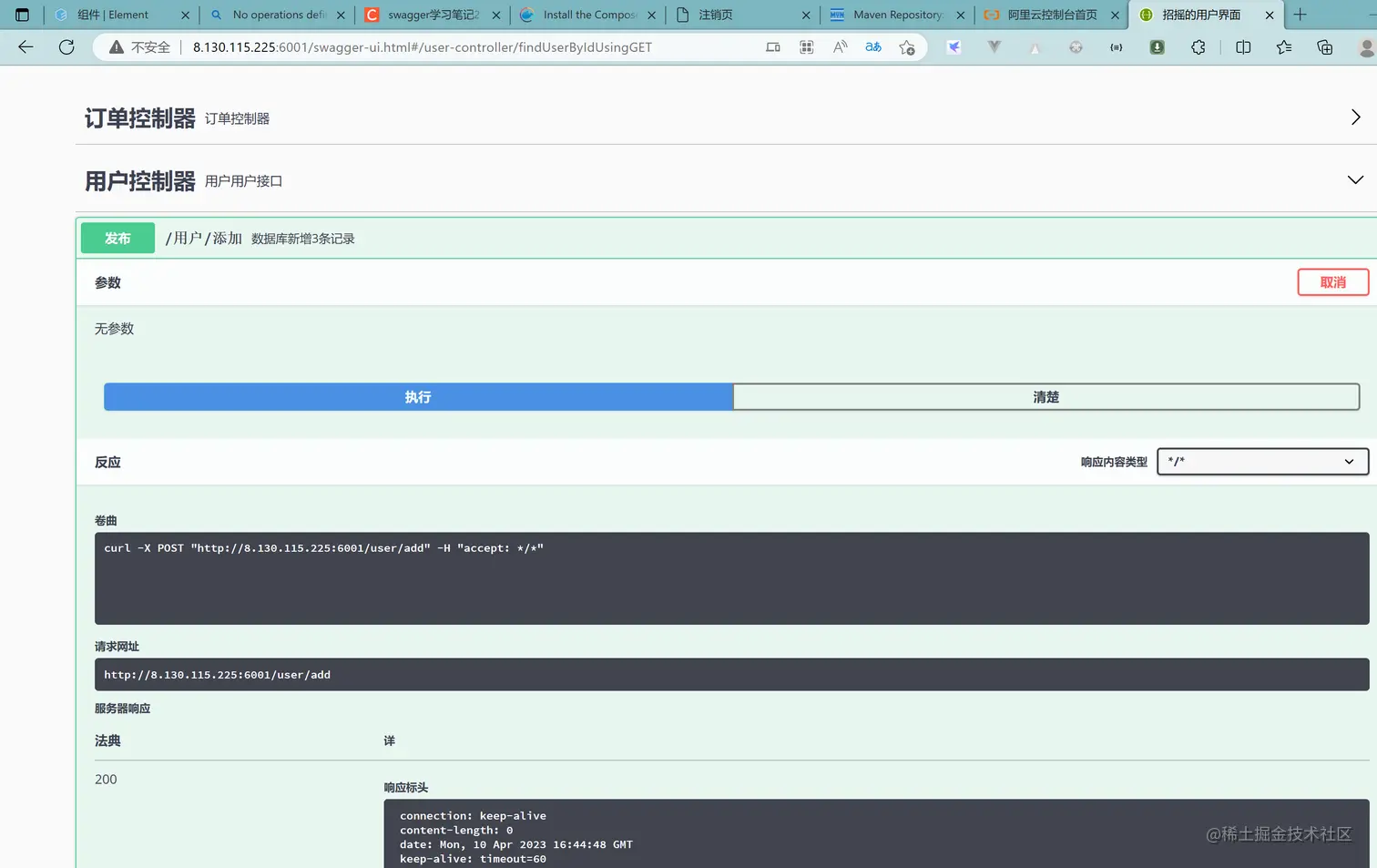This screenshot has width=1377, height=868.
Task: Toggle split screen view icon
Action: (x=1243, y=47)
